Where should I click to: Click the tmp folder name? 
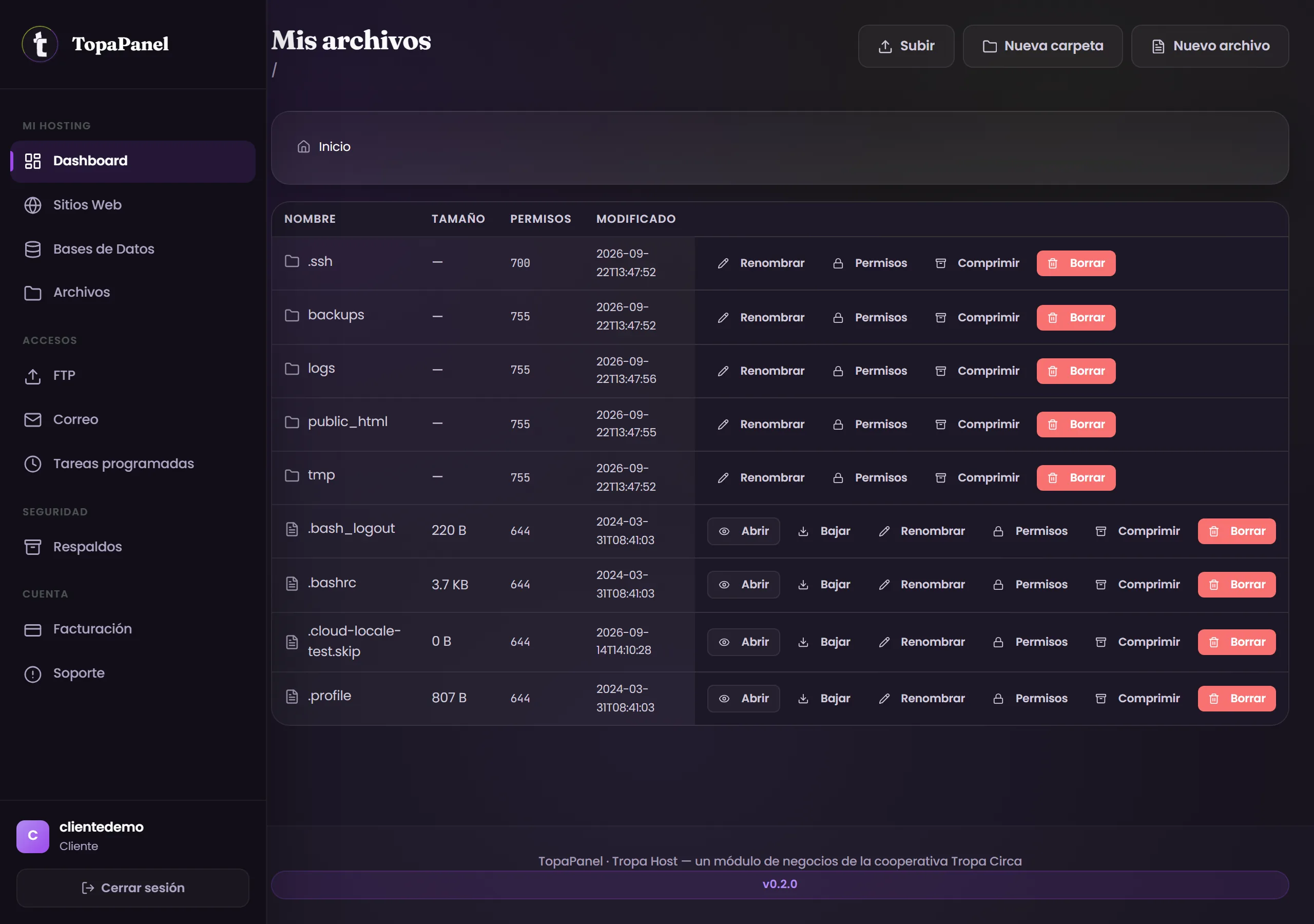coord(321,476)
